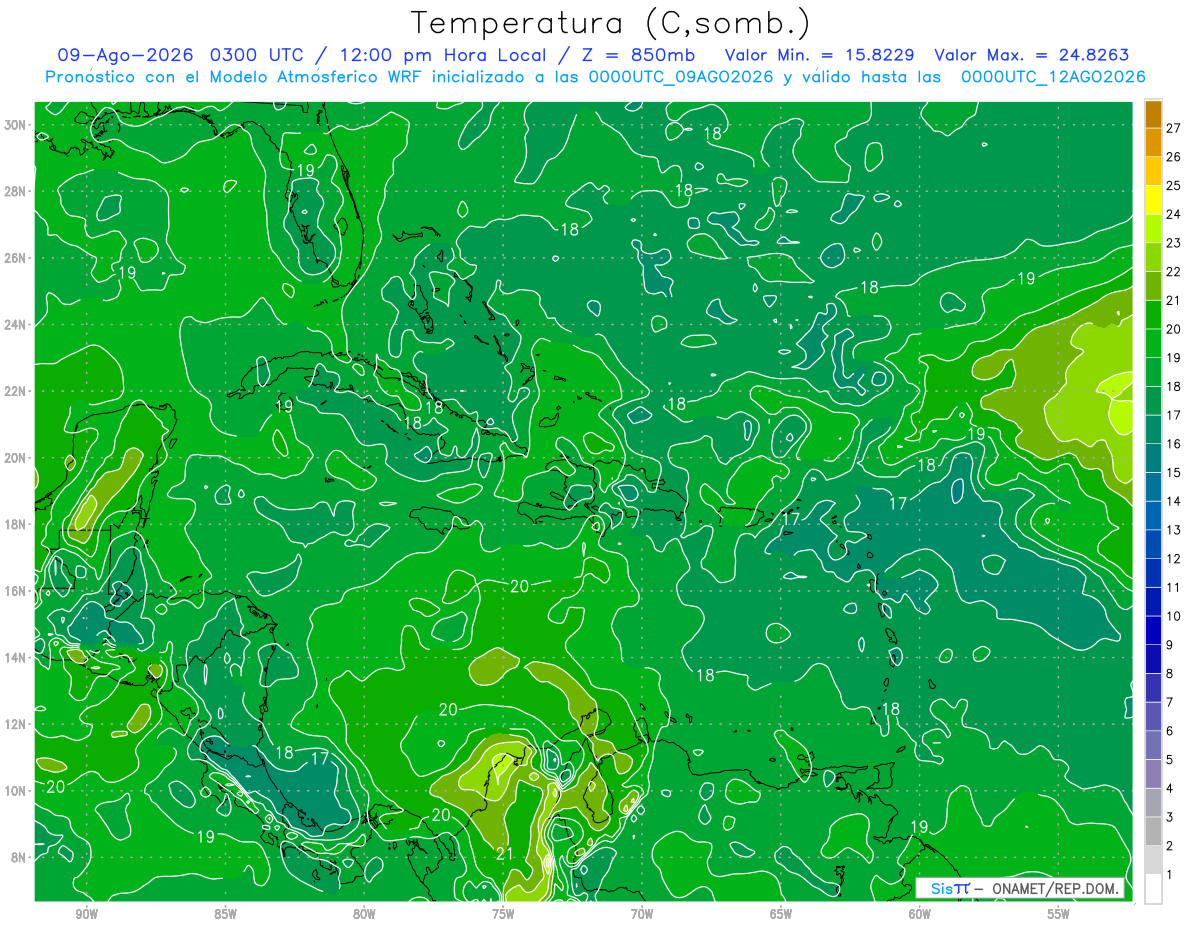The image size is (1200, 927).
Task: Click the 80W longitude axis label
Action: pyautogui.click(x=364, y=914)
